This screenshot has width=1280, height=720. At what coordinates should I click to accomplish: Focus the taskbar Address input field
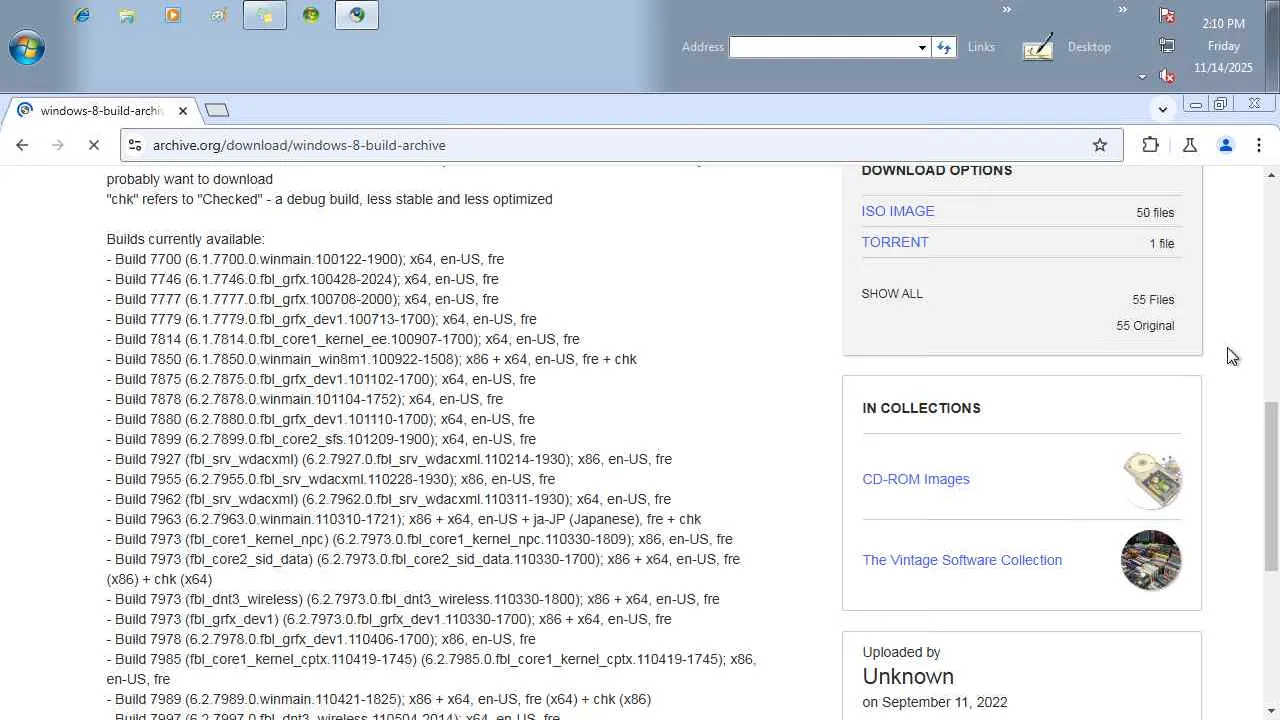coord(823,47)
